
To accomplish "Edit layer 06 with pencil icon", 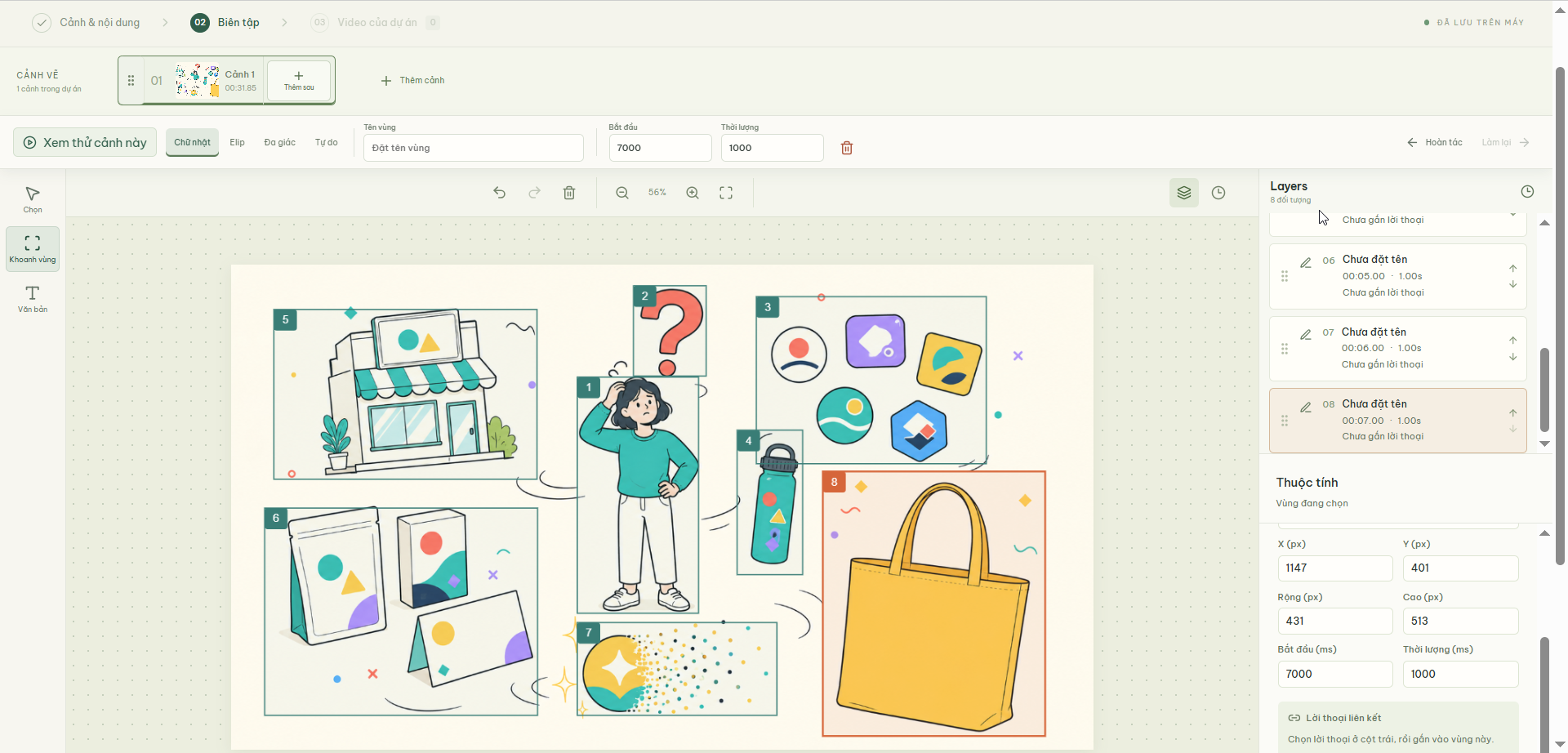I will tap(1306, 262).
